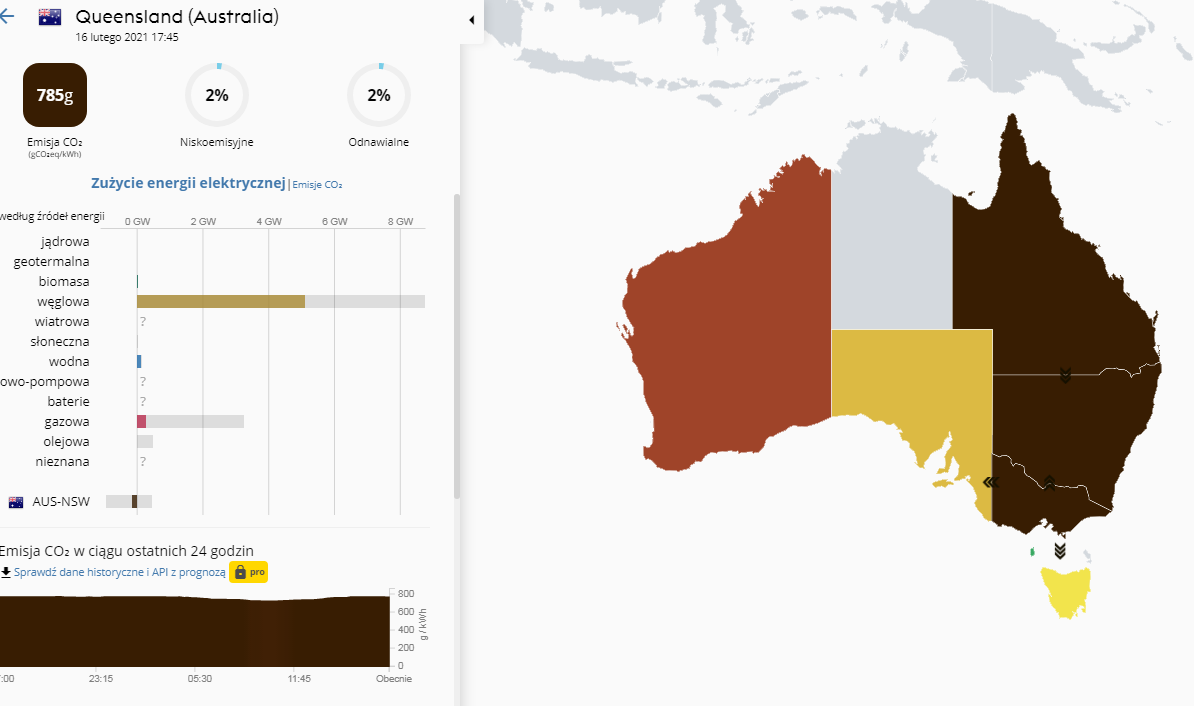Click the back arrow beside Queensland

(7, 17)
